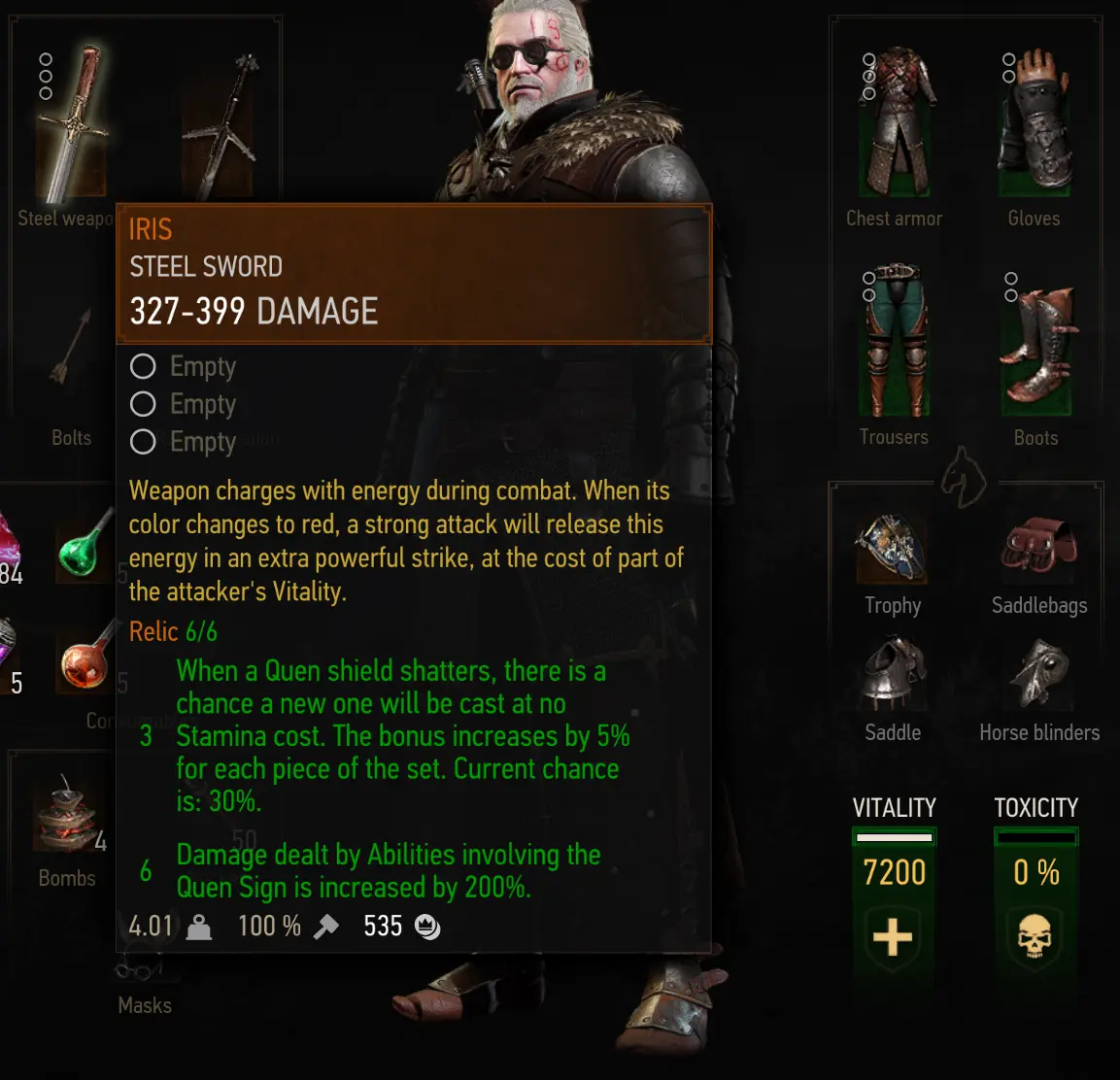Click the Saddle equipment icon

tap(892, 670)
